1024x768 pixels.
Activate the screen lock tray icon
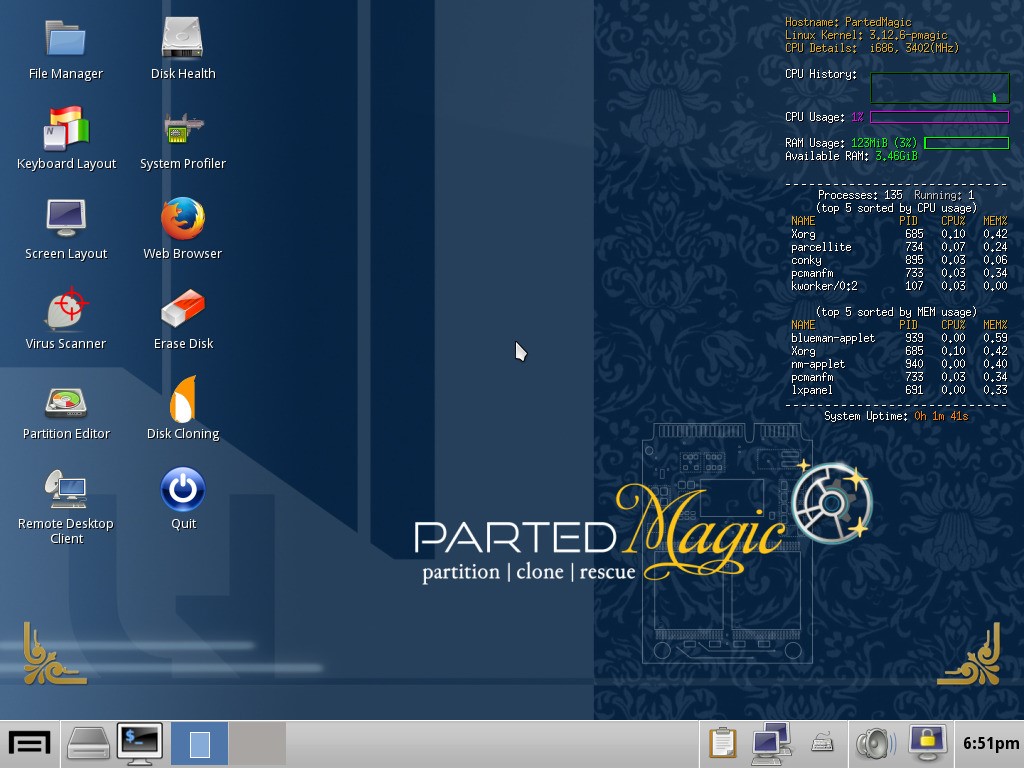click(x=925, y=743)
